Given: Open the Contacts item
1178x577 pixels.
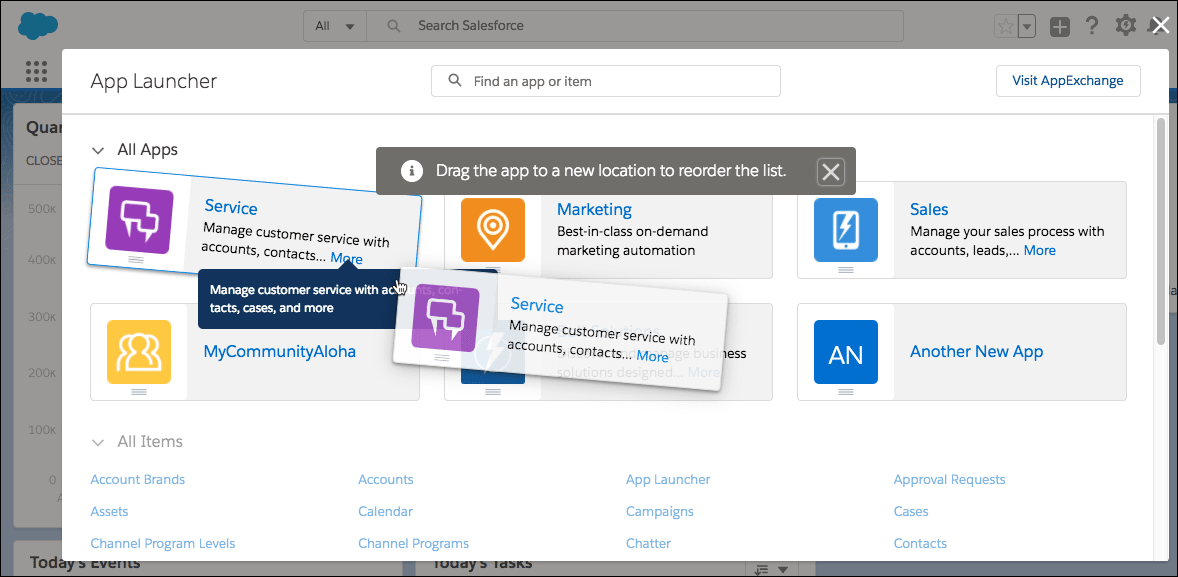Looking at the screenshot, I should click(920, 543).
